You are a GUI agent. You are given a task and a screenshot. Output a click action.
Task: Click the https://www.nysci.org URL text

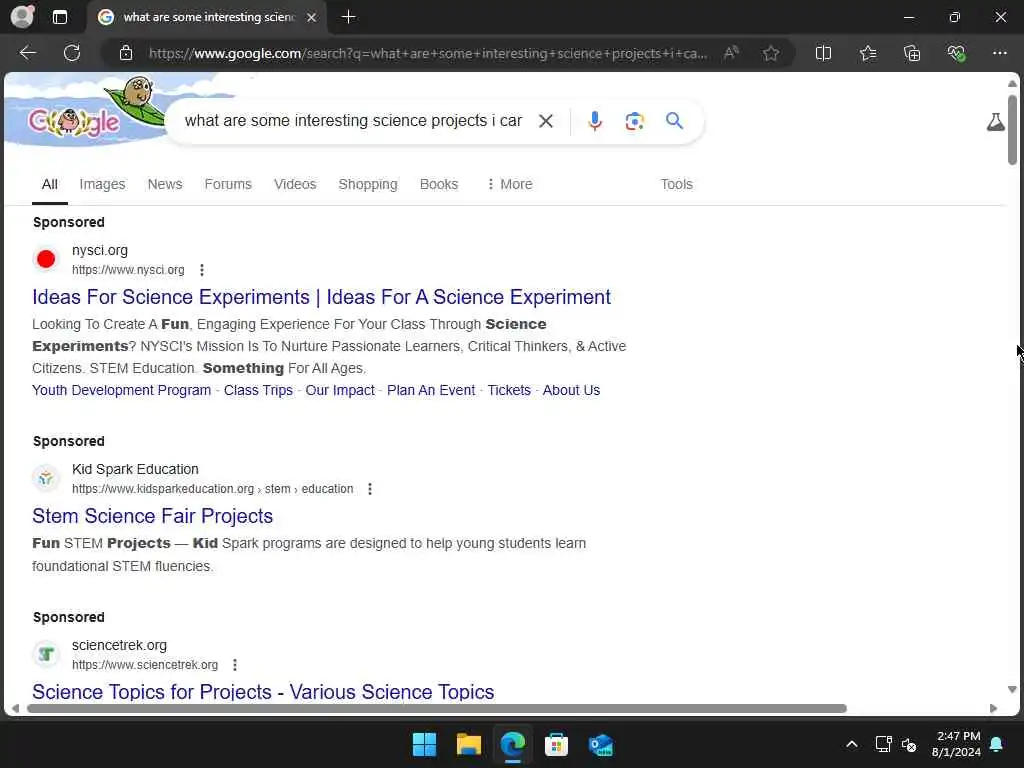coord(128,270)
